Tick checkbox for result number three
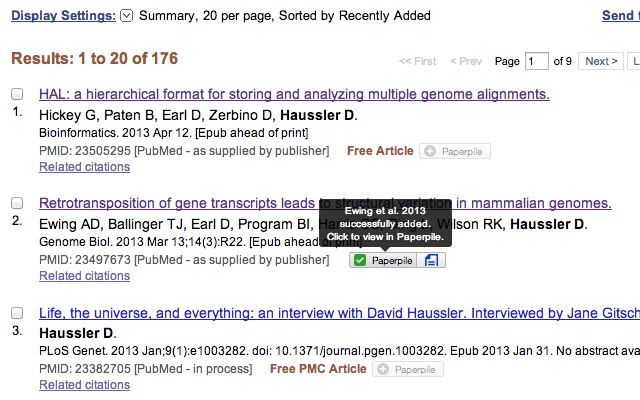 (17, 312)
